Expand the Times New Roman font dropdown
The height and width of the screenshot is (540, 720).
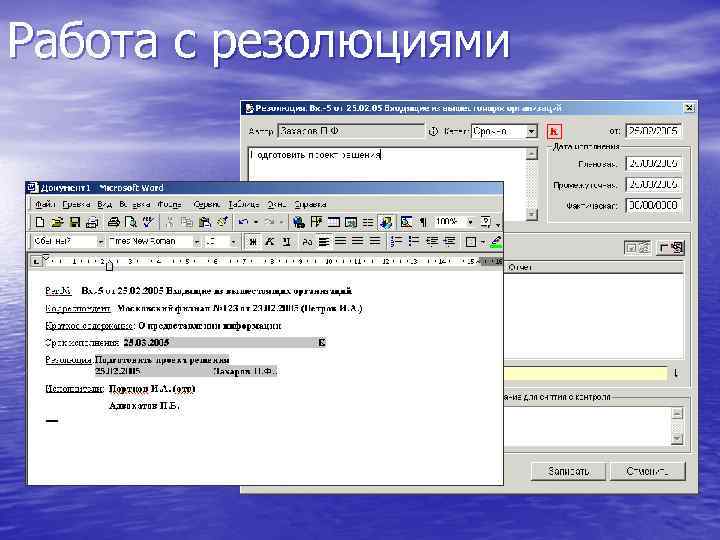click(196, 242)
